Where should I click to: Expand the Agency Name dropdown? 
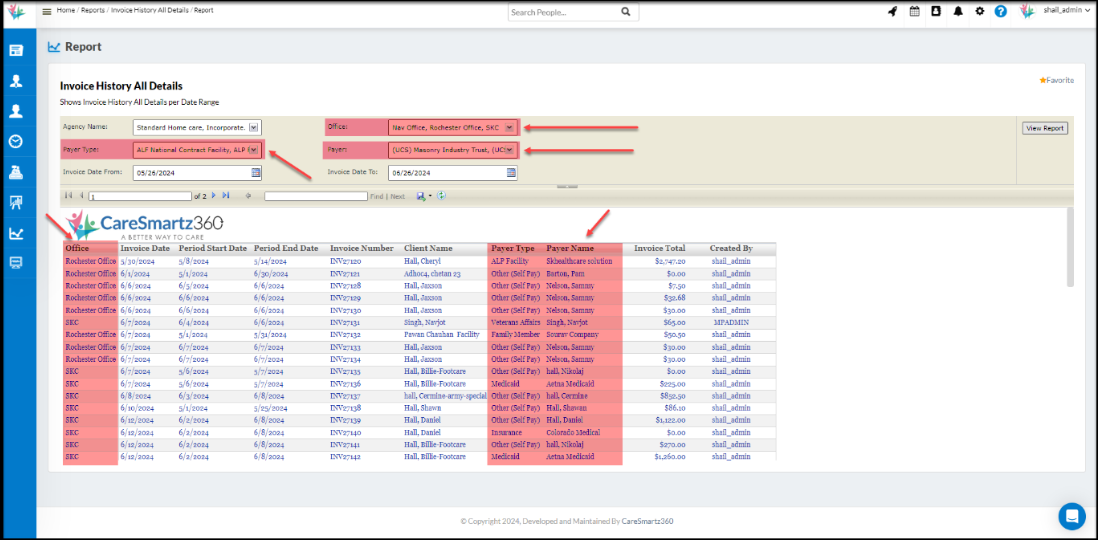(254, 127)
